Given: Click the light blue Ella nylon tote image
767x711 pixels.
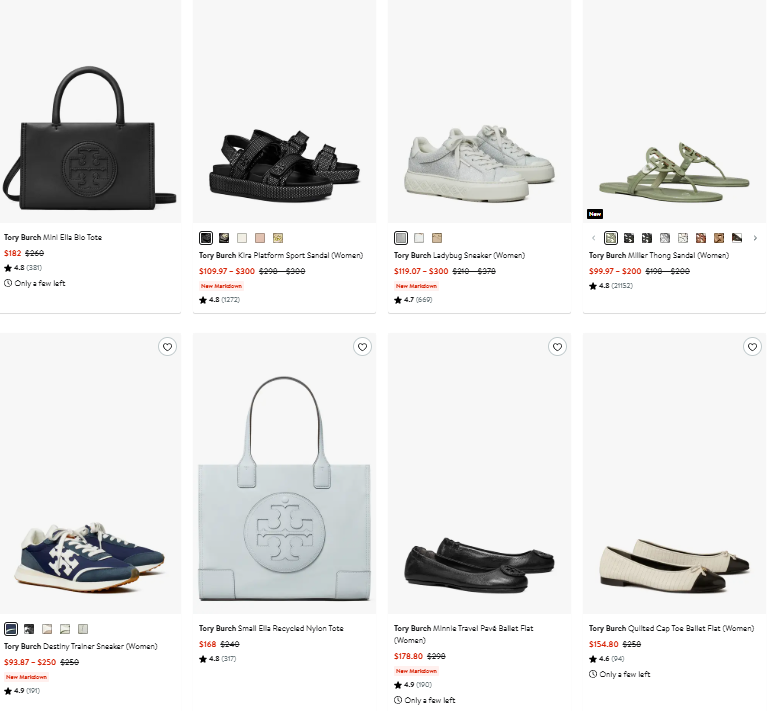Looking at the screenshot, I should coord(284,500).
